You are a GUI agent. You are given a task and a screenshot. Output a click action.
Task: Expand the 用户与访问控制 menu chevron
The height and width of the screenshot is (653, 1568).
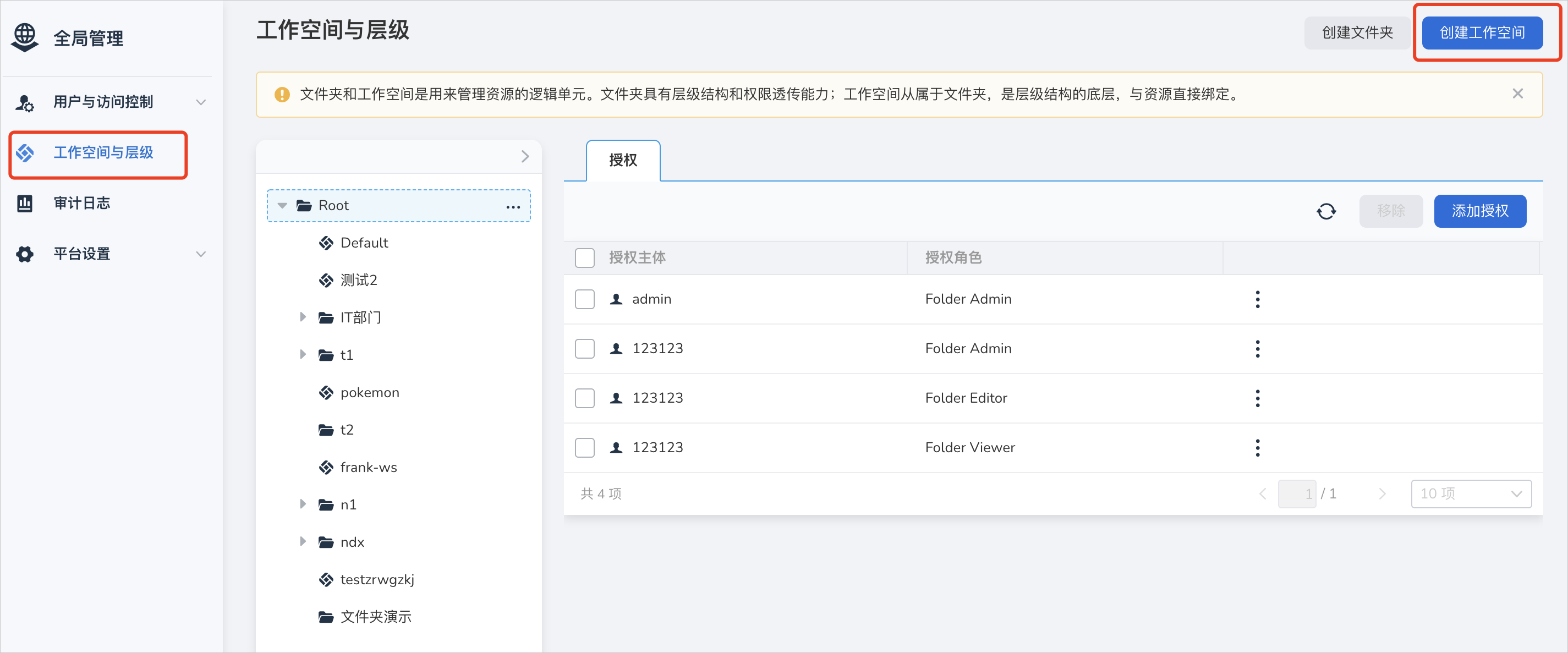[x=201, y=102]
